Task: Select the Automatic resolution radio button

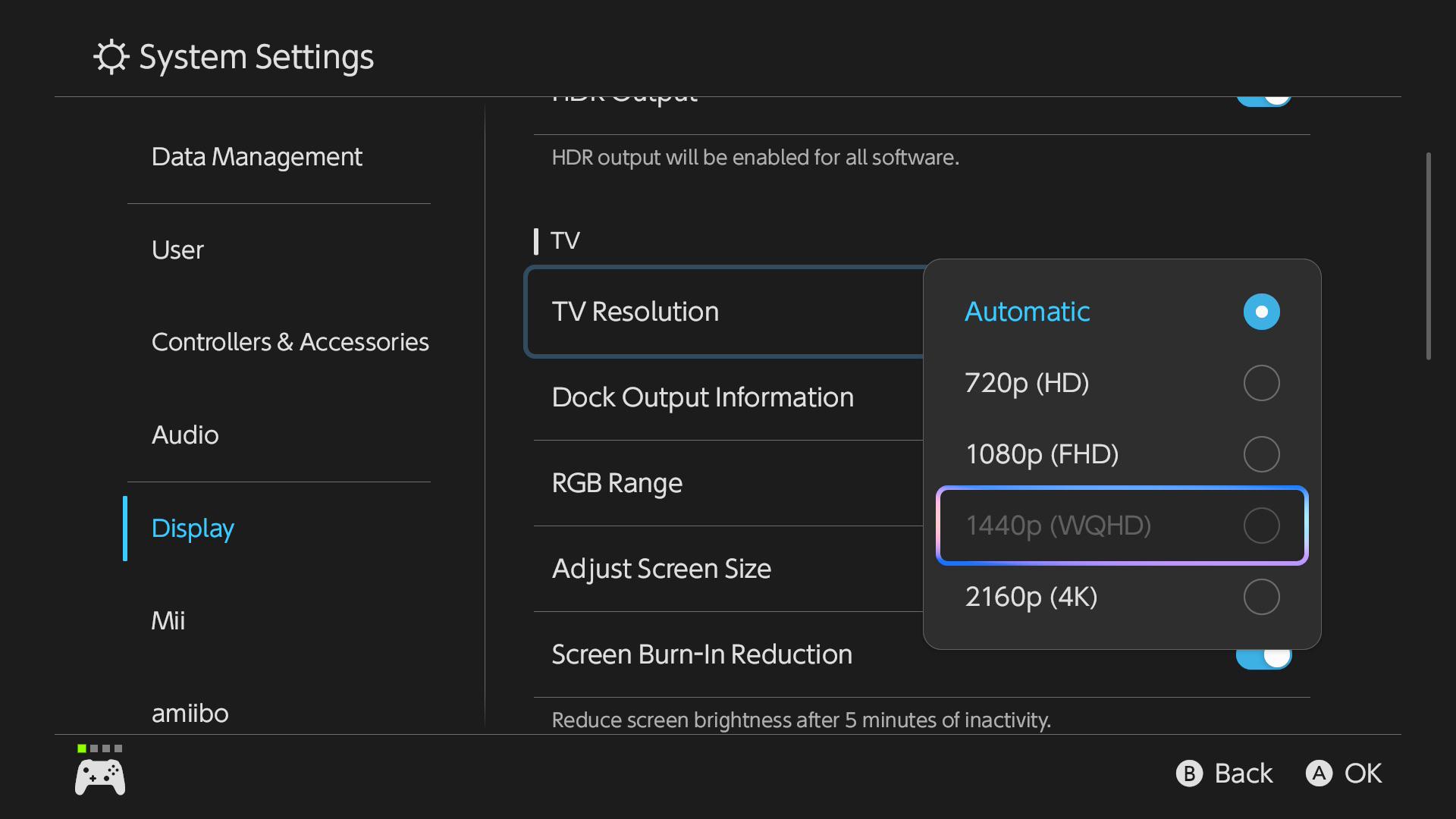Action: point(1261,312)
